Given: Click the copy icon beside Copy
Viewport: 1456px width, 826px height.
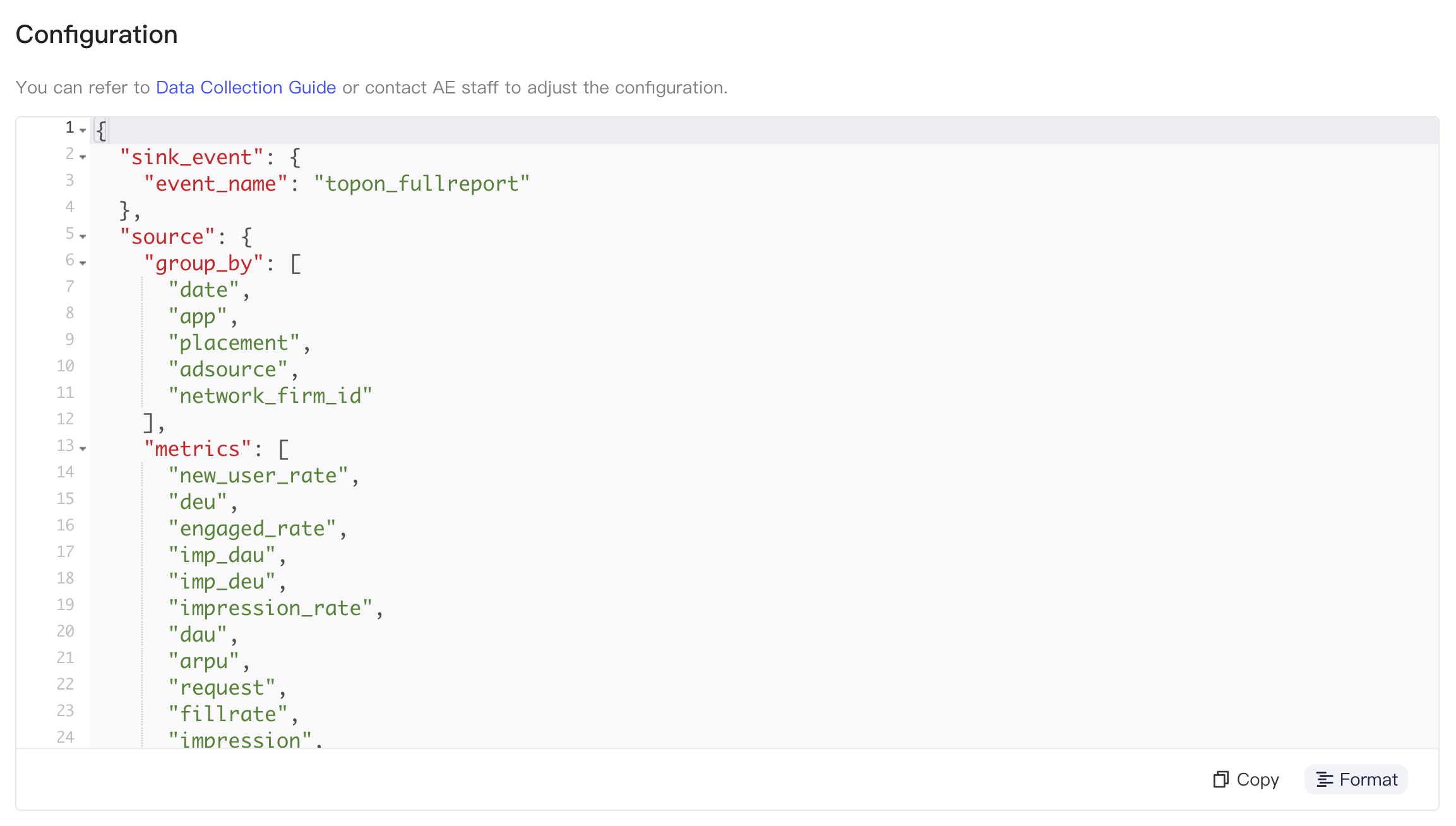Looking at the screenshot, I should (1220, 779).
